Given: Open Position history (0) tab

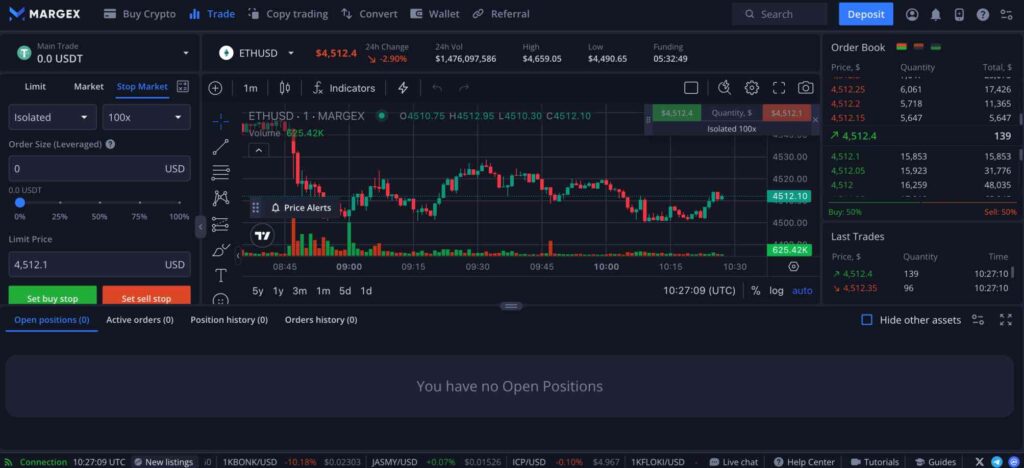Looking at the screenshot, I should point(229,320).
